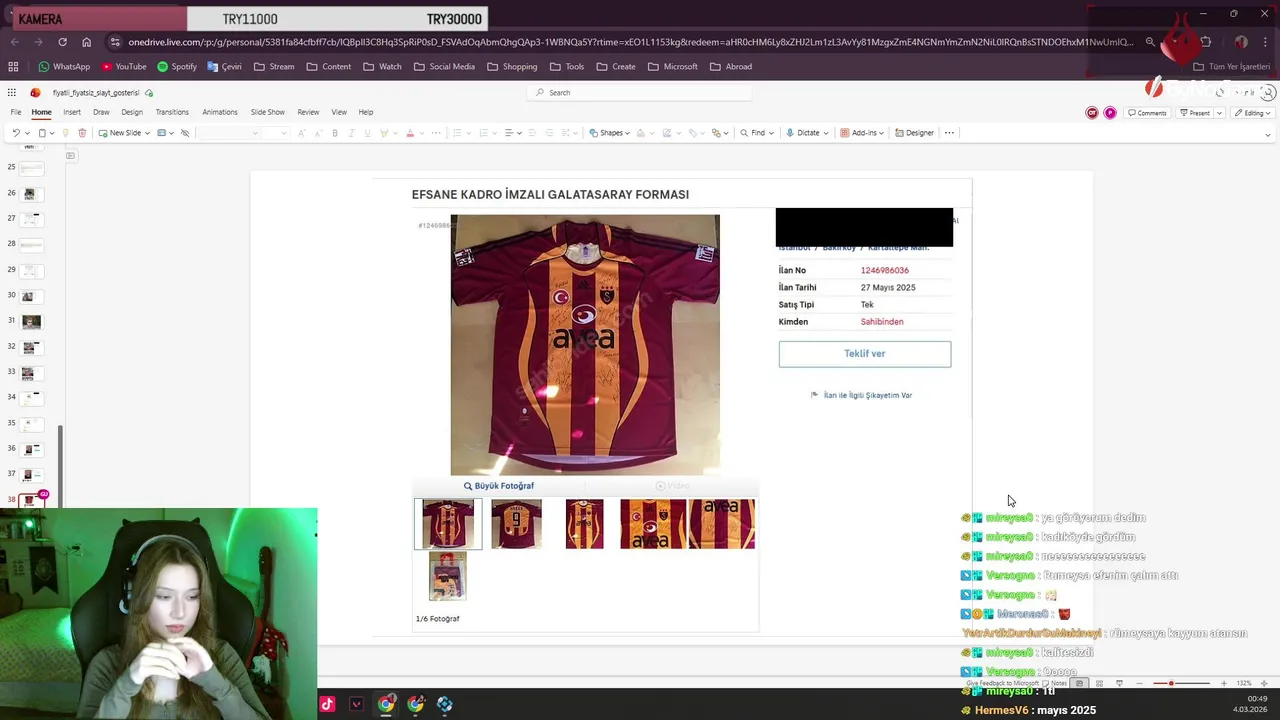Click the slide Layout icon
Screen dimensions: 1280x720
161,133
